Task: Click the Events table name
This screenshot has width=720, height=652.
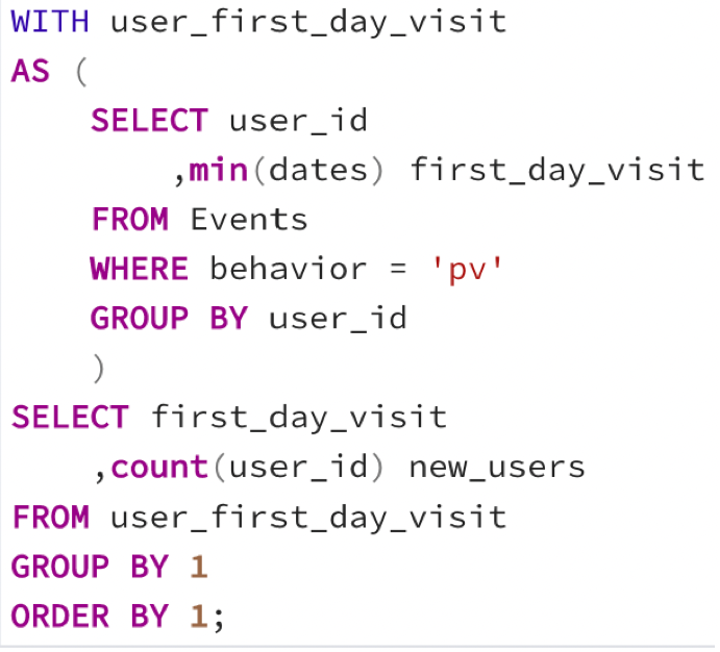Action: tap(248, 219)
